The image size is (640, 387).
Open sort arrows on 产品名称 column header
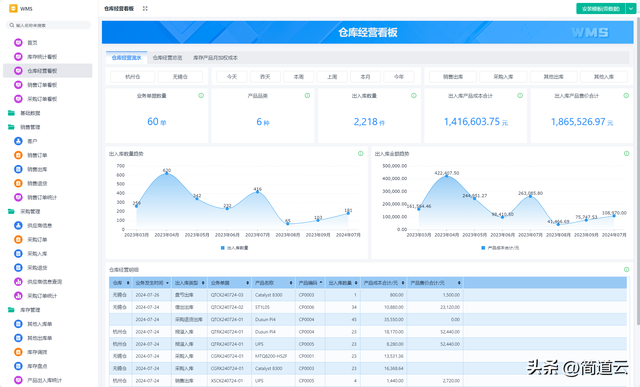(291, 283)
